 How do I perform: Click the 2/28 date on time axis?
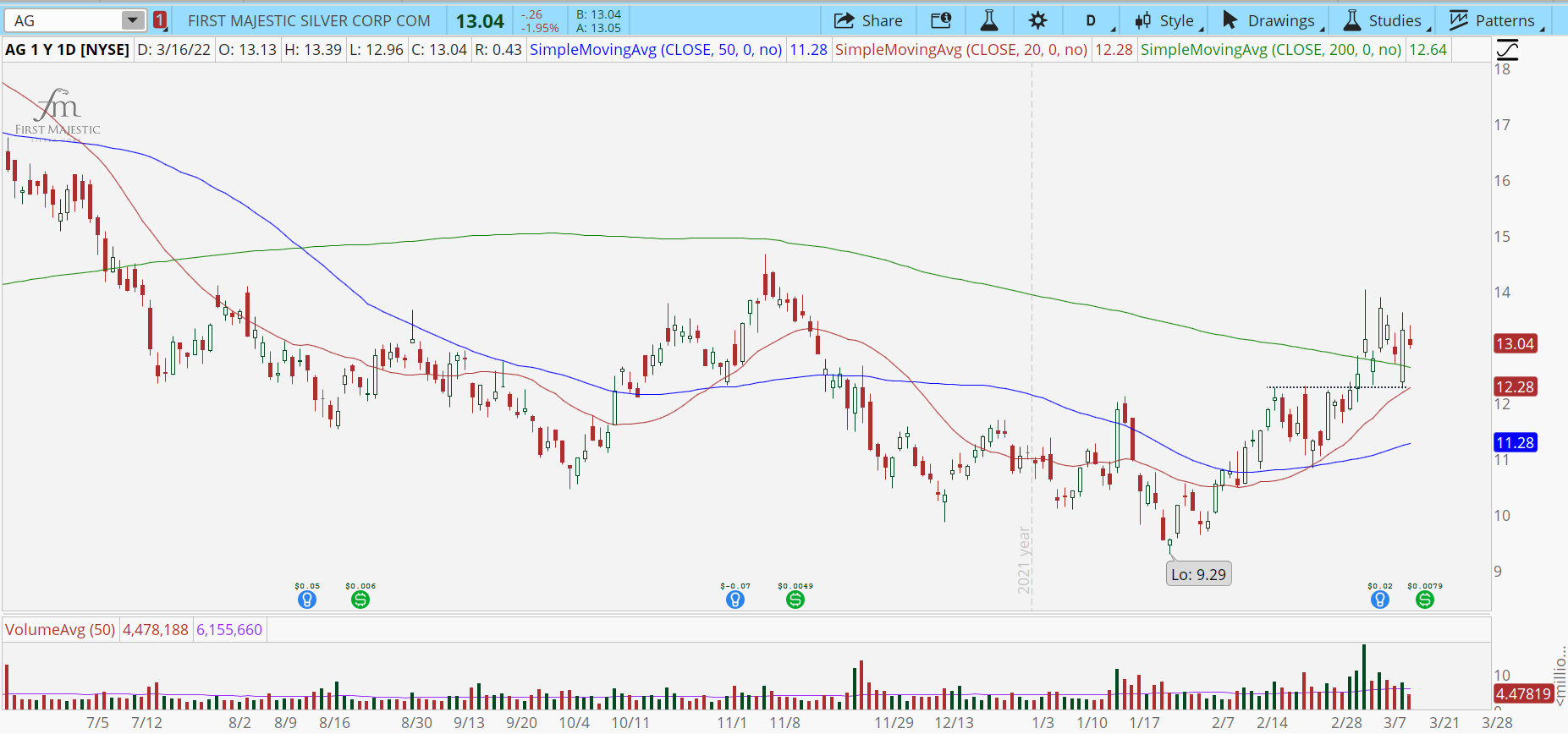click(1347, 723)
